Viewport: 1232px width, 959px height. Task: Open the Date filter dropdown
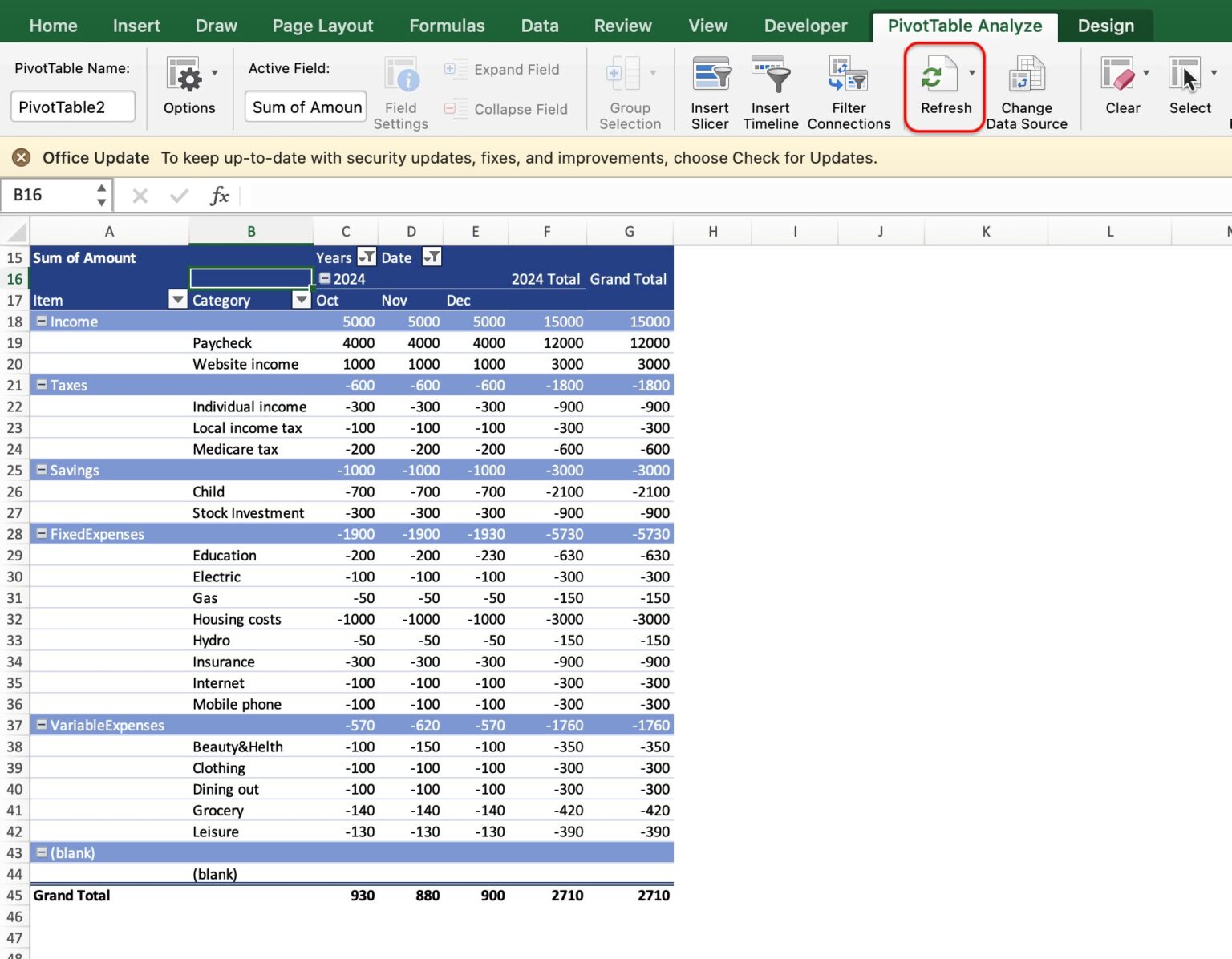point(432,257)
